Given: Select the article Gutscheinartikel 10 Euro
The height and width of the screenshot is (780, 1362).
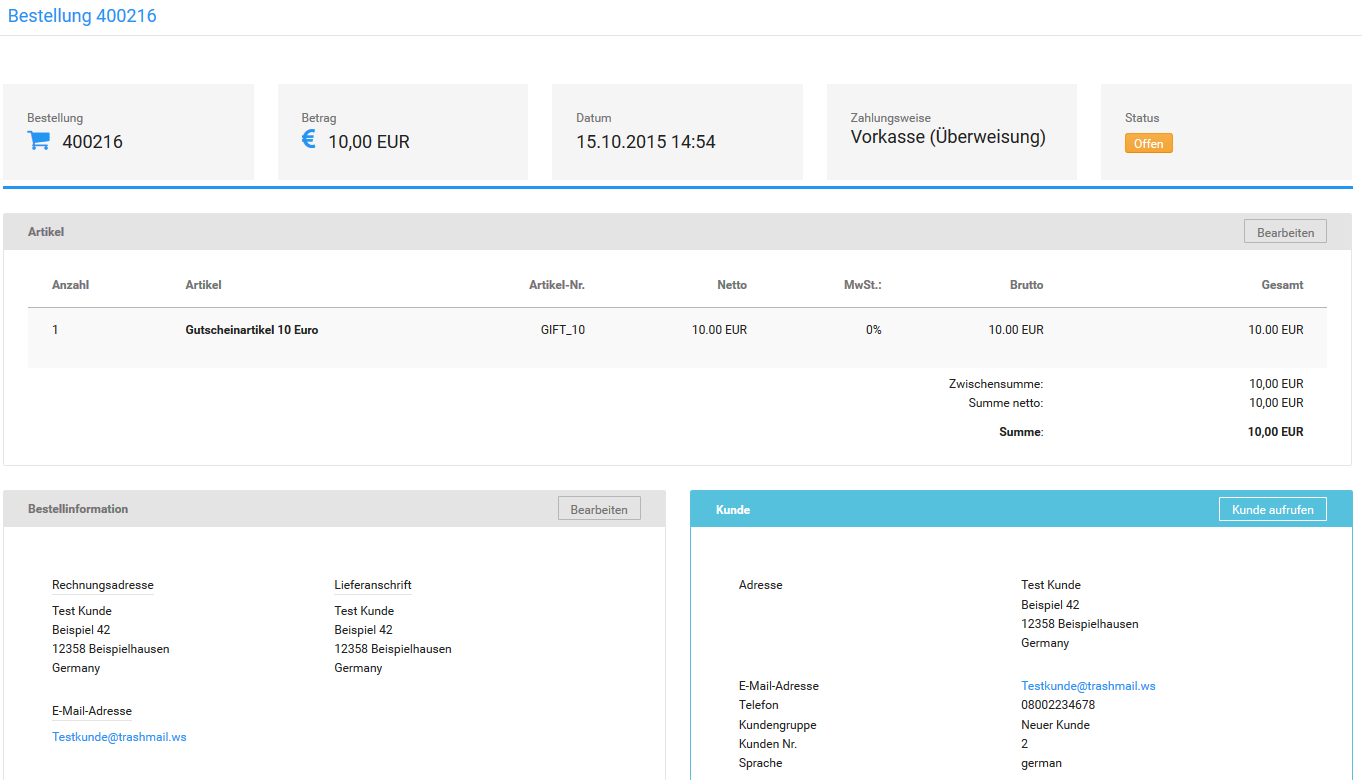Looking at the screenshot, I should [251, 329].
